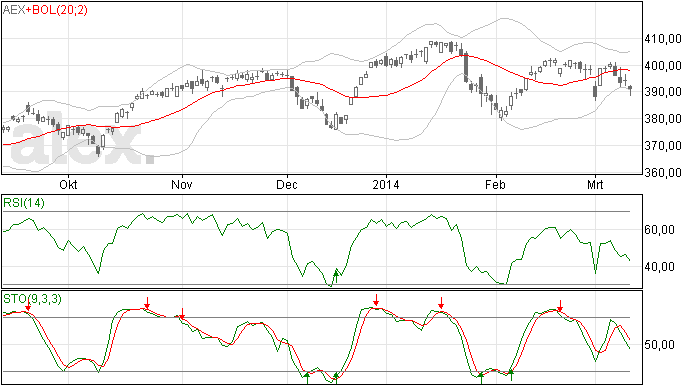This screenshot has height=387, width=690.
Task: Click the 360,00 price axis label
Action: [663, 173]
